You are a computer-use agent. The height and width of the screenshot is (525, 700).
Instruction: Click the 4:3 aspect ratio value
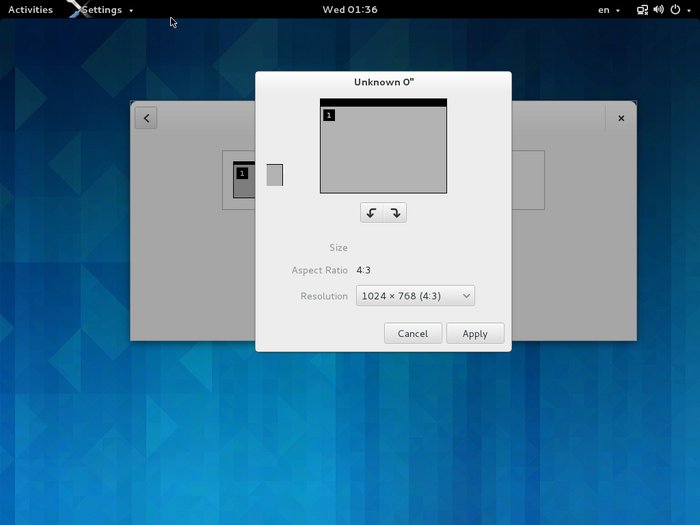click(363, 270)
